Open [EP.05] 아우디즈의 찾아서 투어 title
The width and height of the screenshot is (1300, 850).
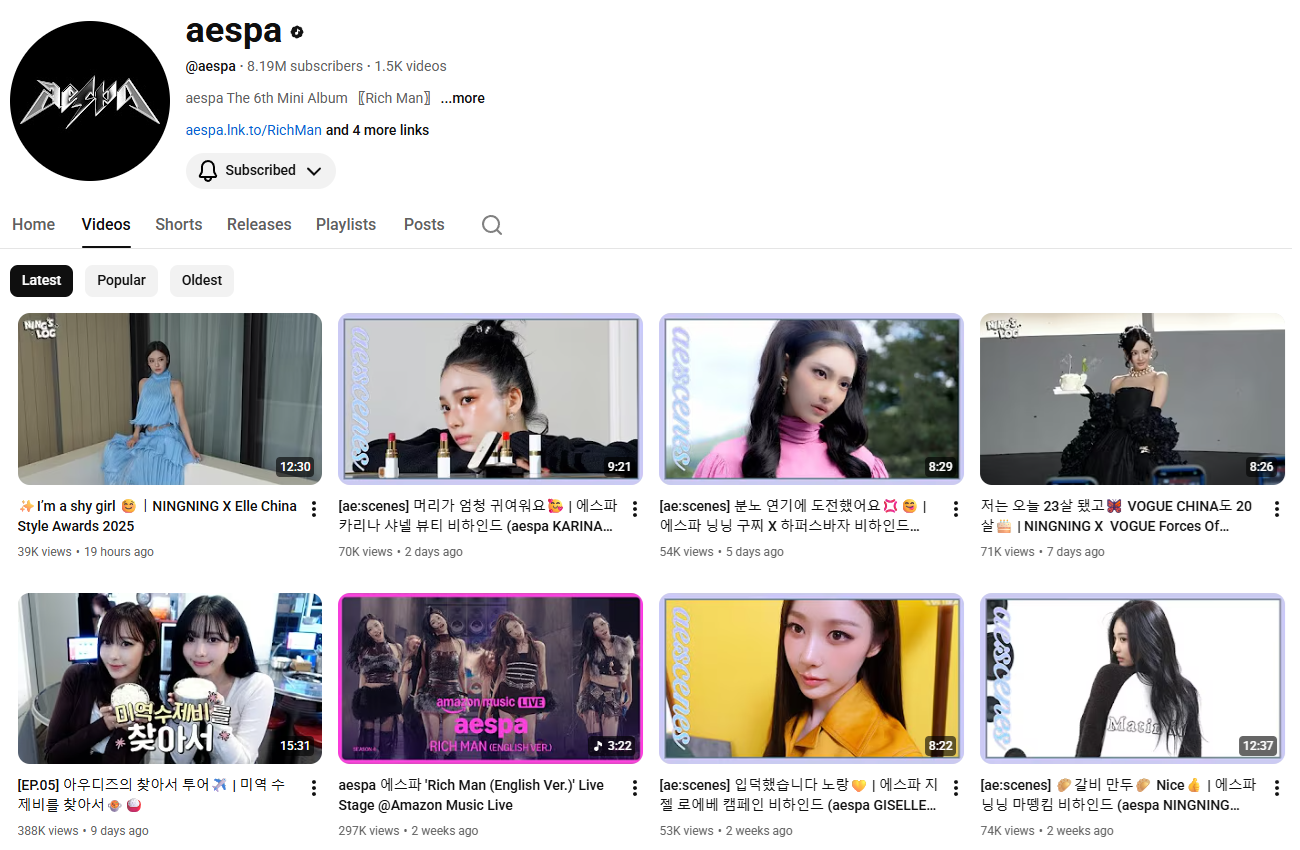point(152,795)
